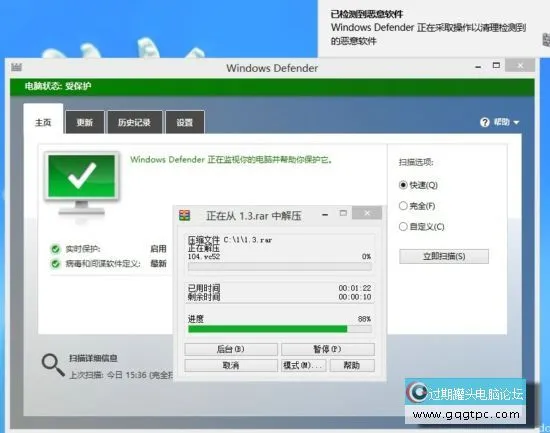Image resolution: width=550 pixels, height=433 pixels.
Task: Click the magnifier icon next to 扫描详细信息
Action: click(53, 365)
